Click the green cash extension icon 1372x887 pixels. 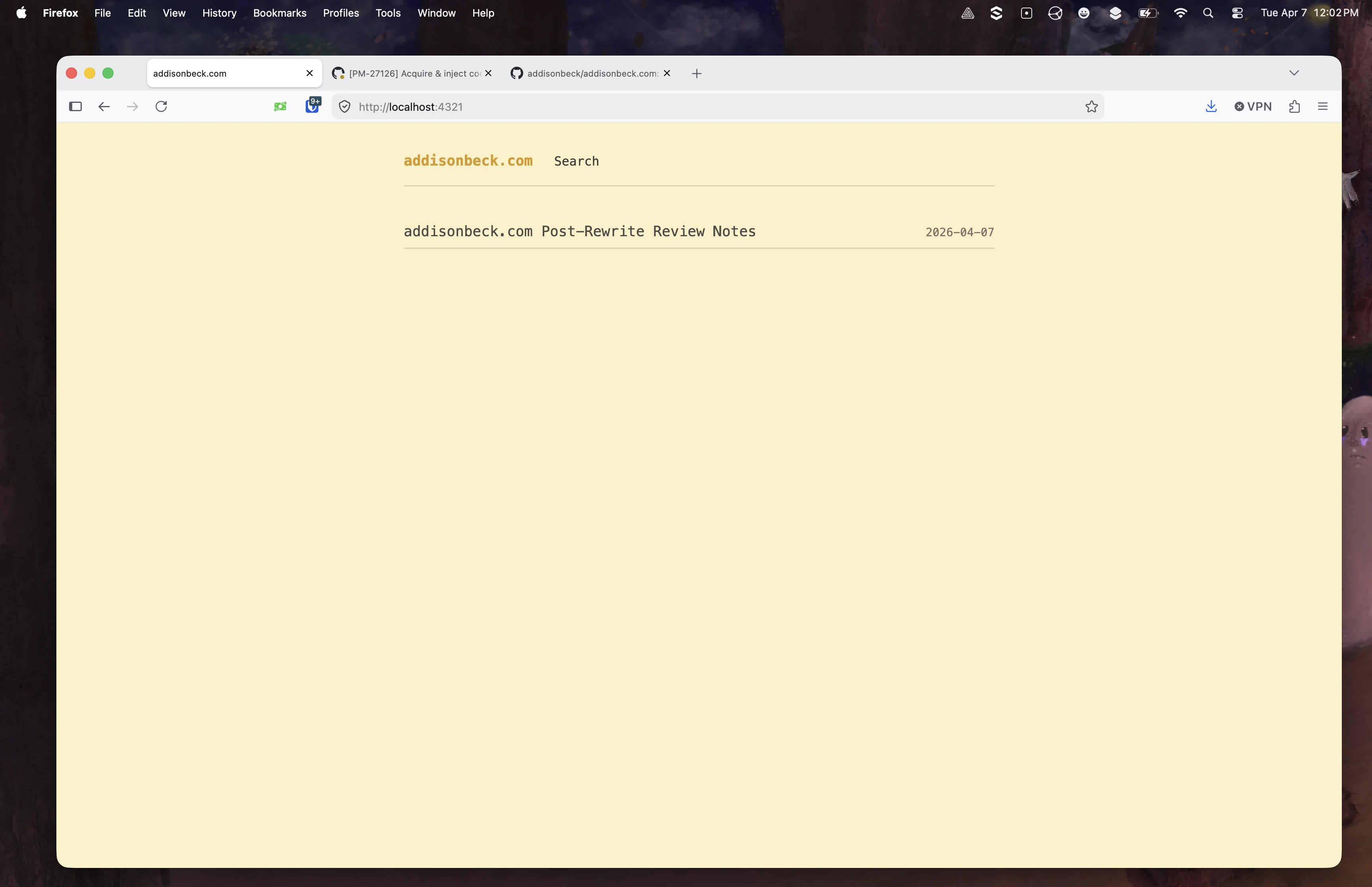pyautogui.click(x=280, y=106)
